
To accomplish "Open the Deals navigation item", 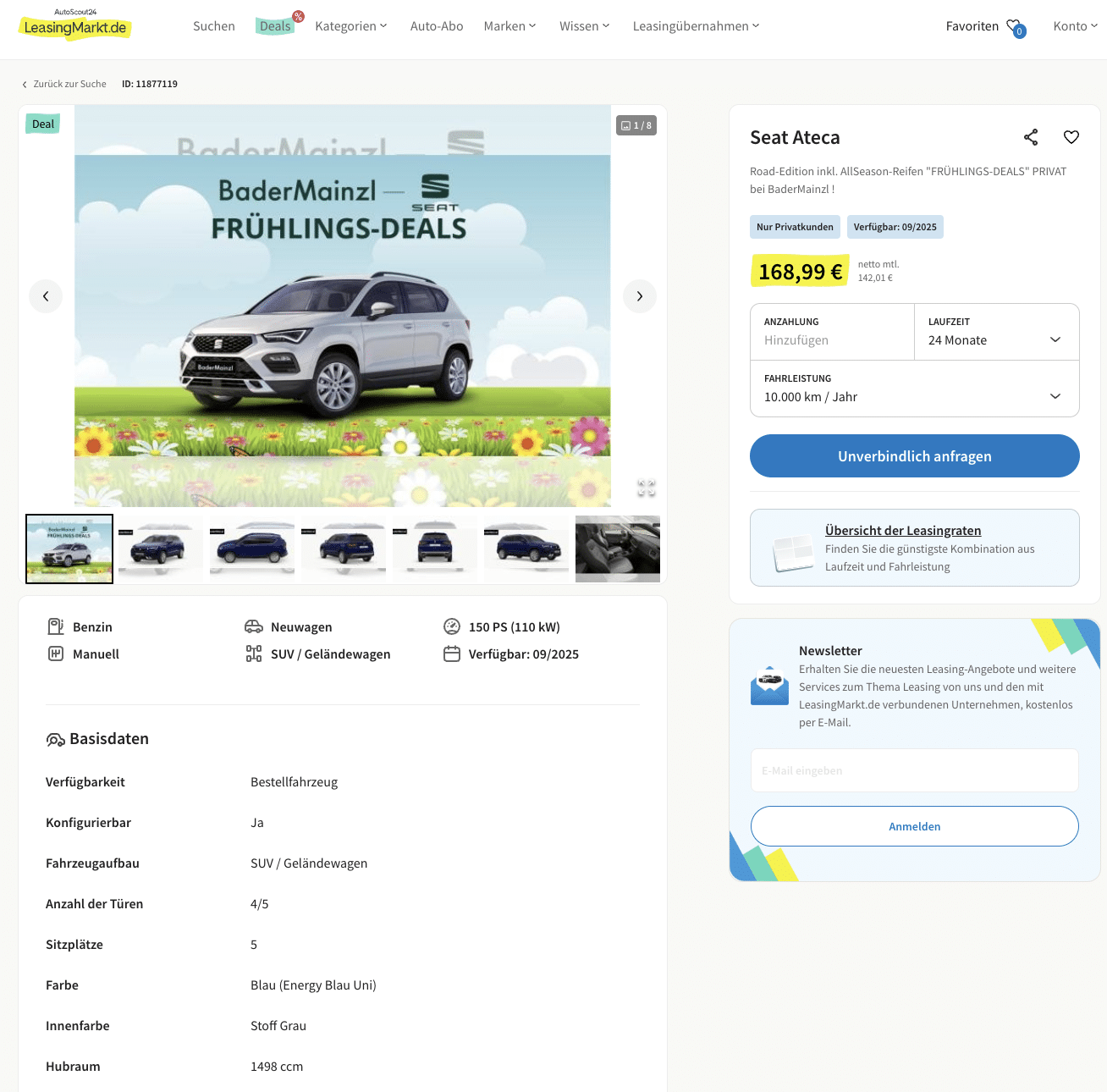I will 276,26.
